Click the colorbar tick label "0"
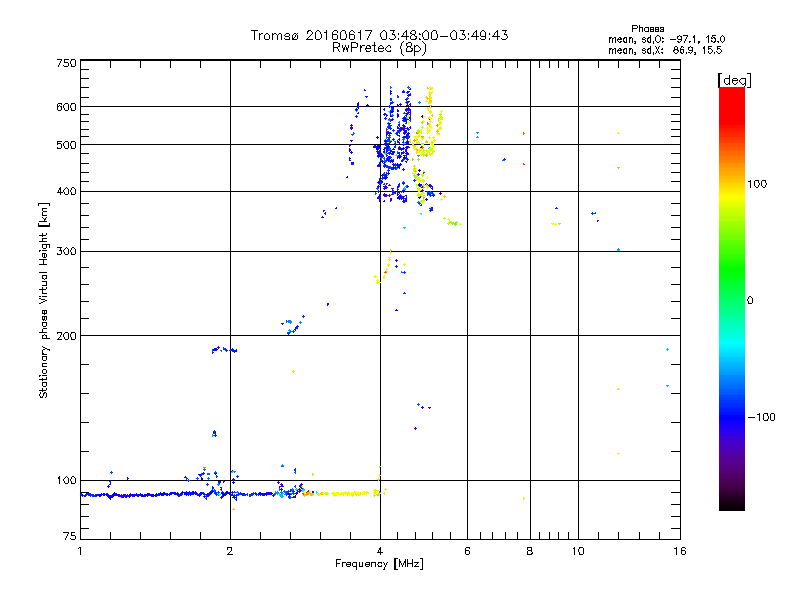Image resolution: width=800 pixels, height=600 pixels. pos(750,301)
